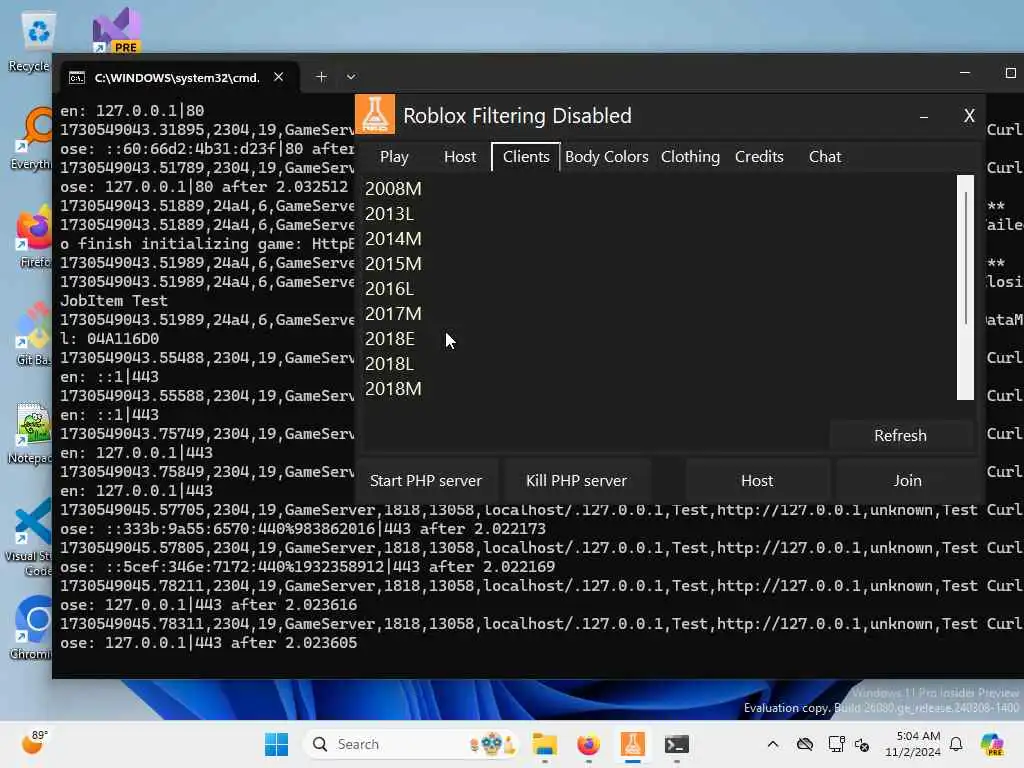Show hidden system tray icons
The image size is (1024, 768).
tap(773, 744)
